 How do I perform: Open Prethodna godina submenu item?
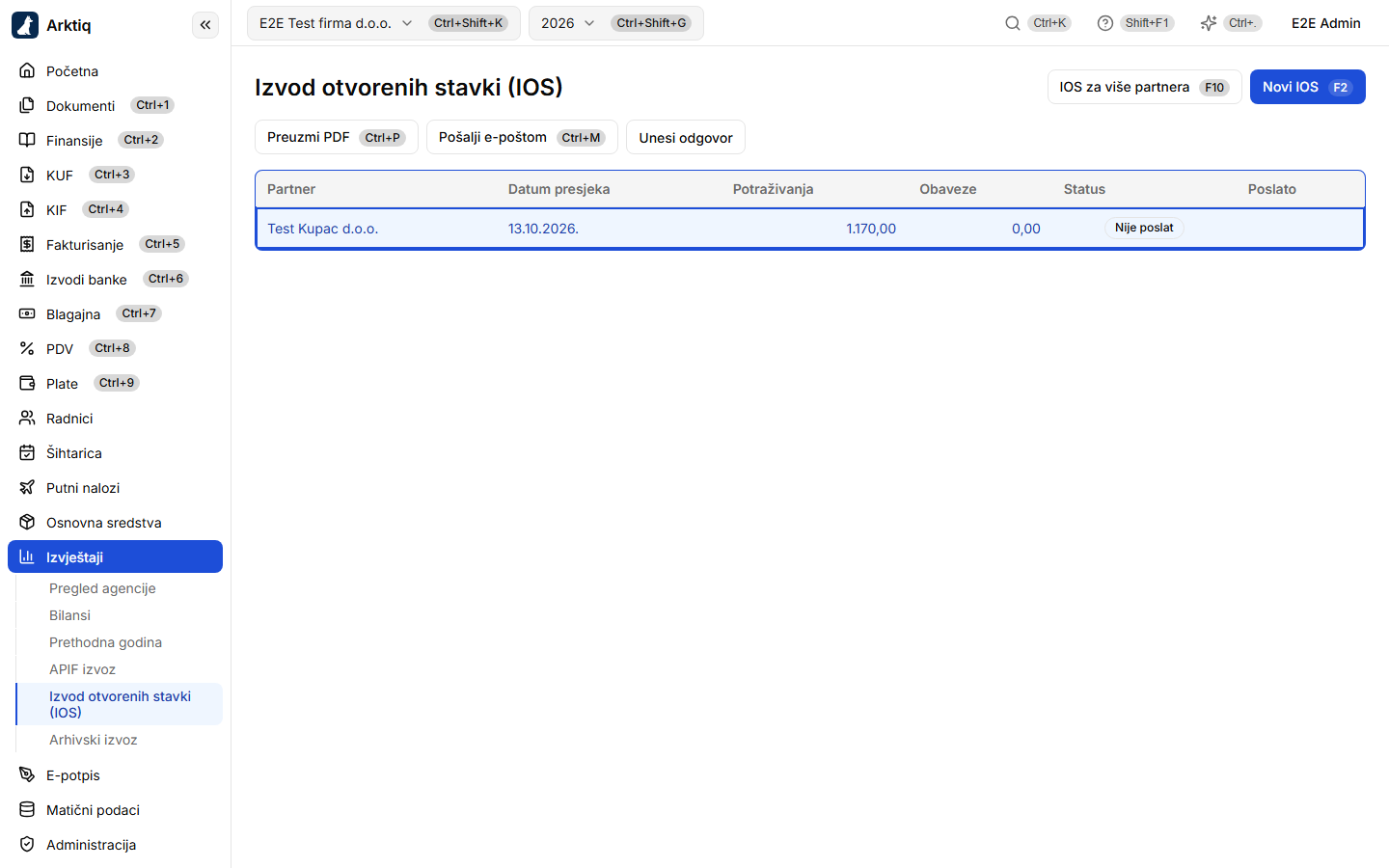pos(105,642)
